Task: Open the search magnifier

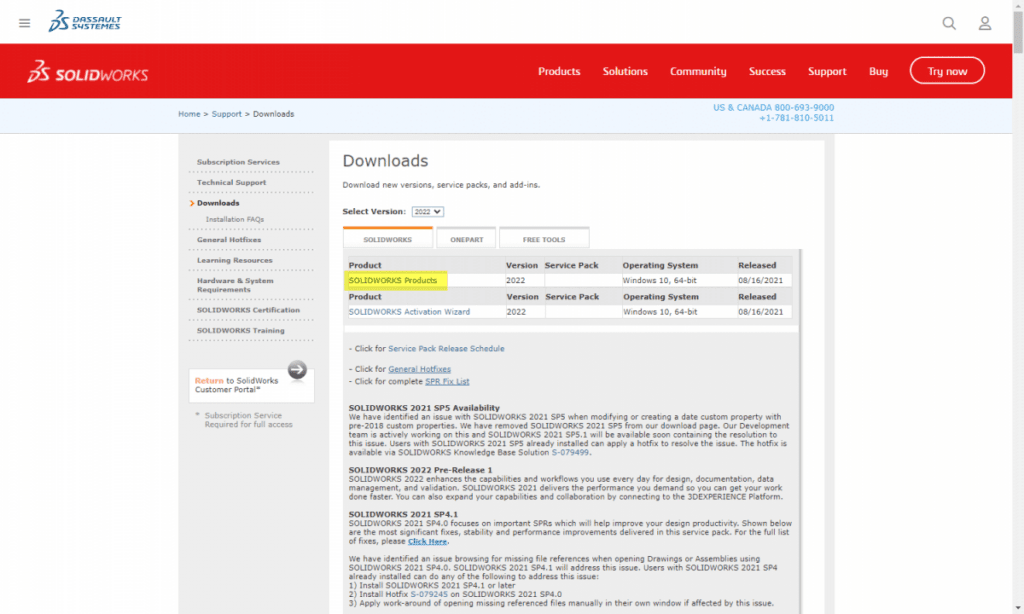Action: [948, 23]
